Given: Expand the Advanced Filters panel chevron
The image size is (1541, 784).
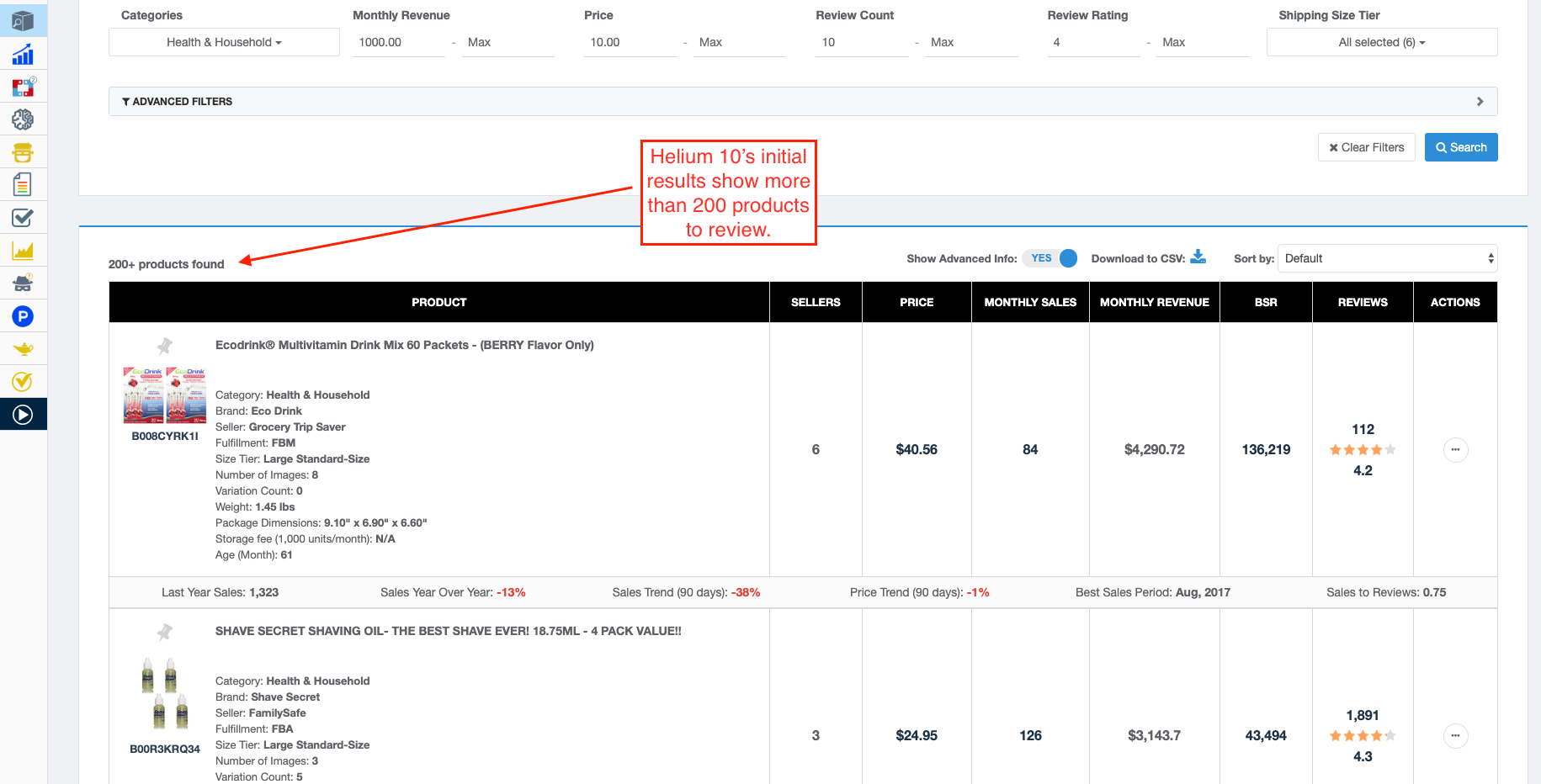Looking at the screenshot, I should point(1480,102).
